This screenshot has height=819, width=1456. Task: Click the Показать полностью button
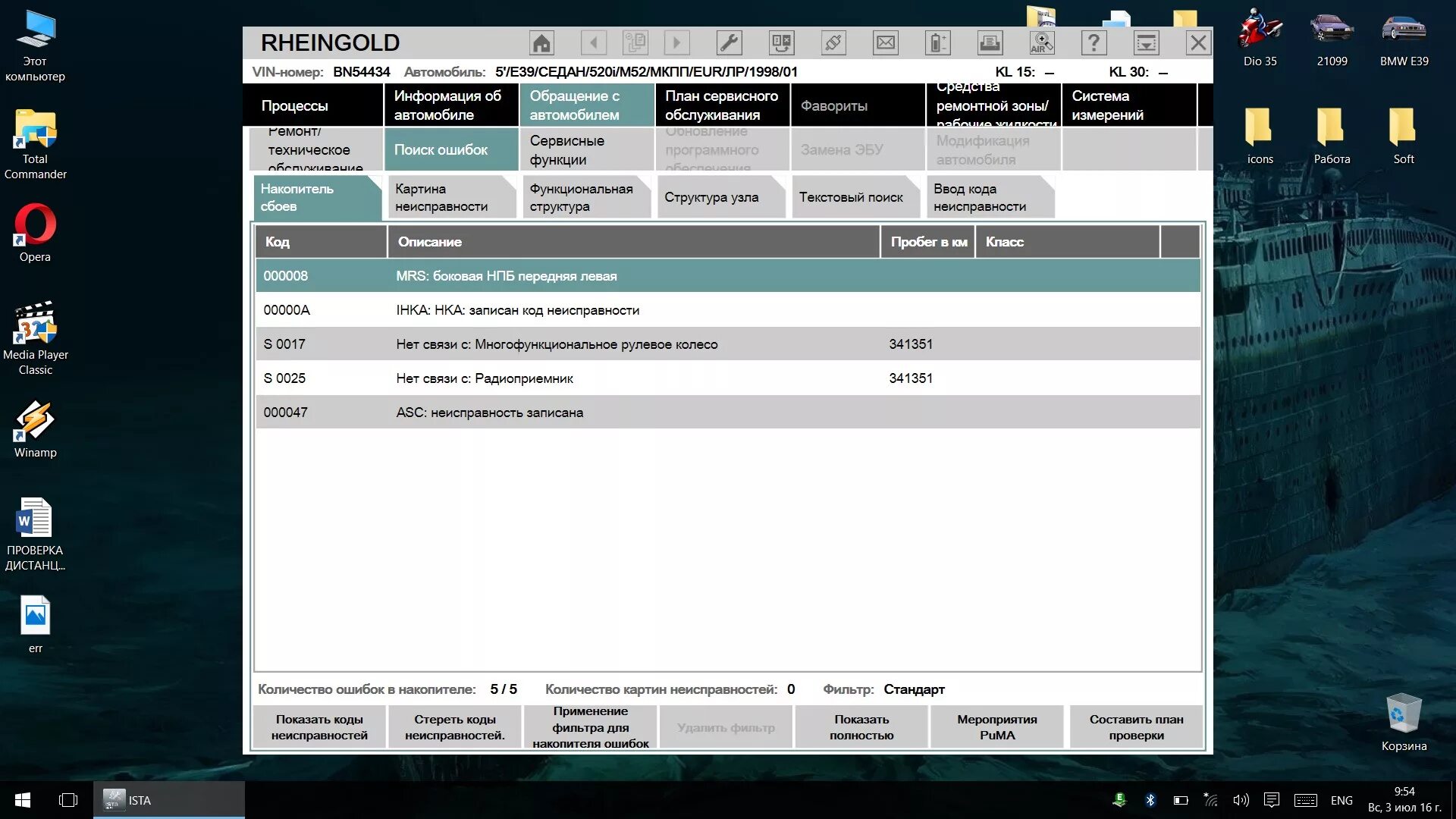click(x=861, y=727)
